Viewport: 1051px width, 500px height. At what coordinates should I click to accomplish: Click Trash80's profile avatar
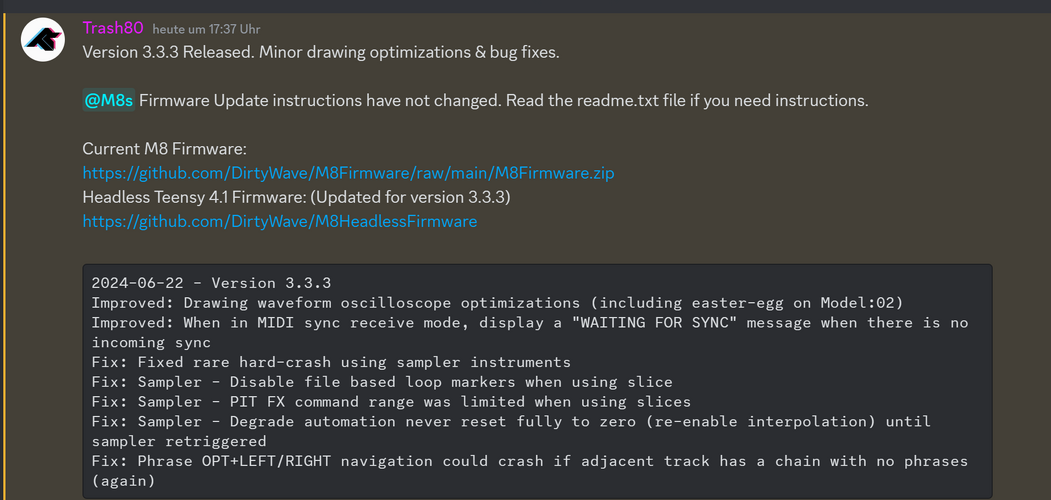tap(44, 40)
